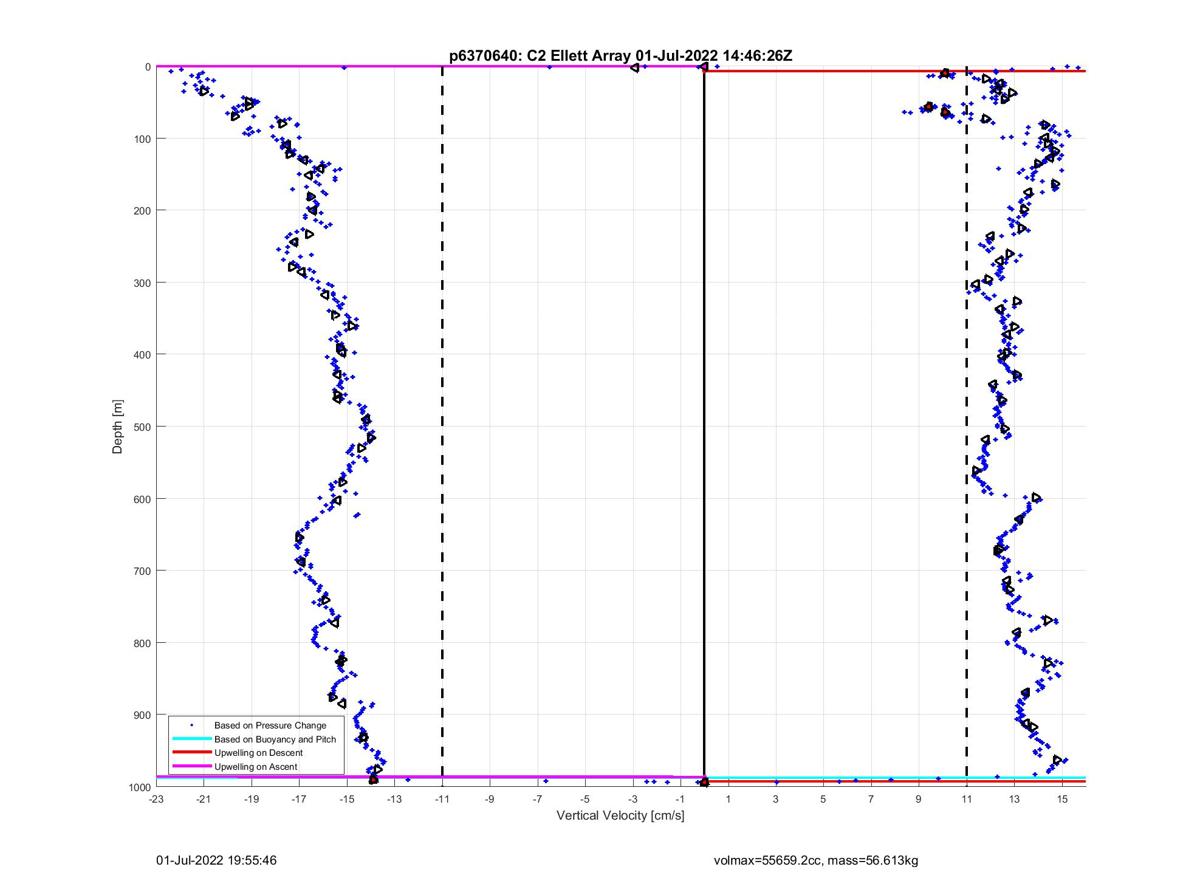Screen dimensions: 1200x885
Task: Click the cyan line sample in legend
Action: (x=191, y=739)
